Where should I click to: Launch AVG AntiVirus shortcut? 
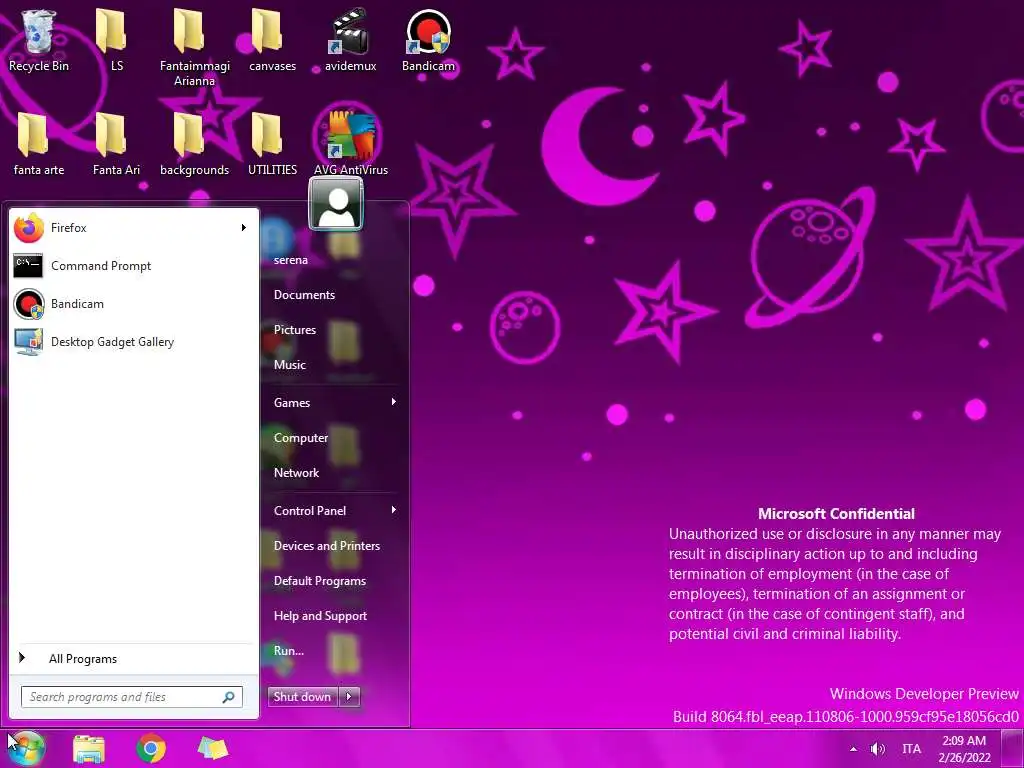tap(351, 144)
